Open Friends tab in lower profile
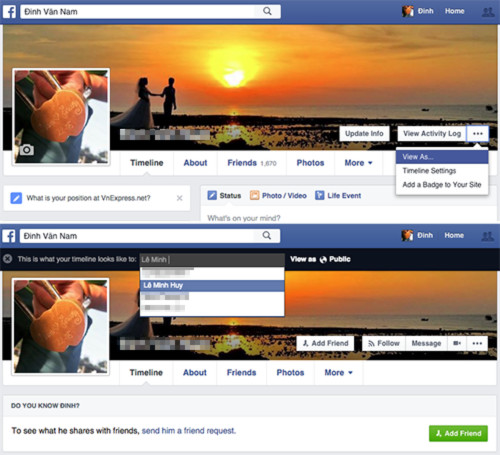 coord(241,373)
